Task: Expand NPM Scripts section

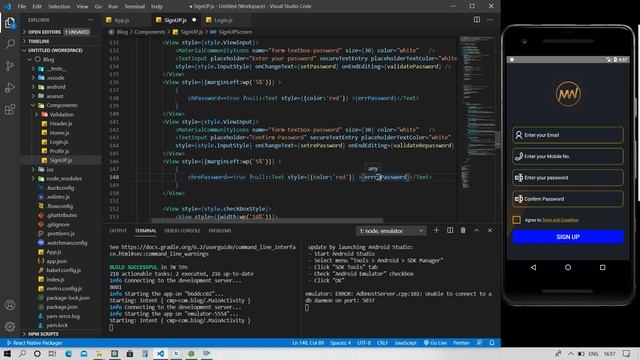Action: [60, 334]
